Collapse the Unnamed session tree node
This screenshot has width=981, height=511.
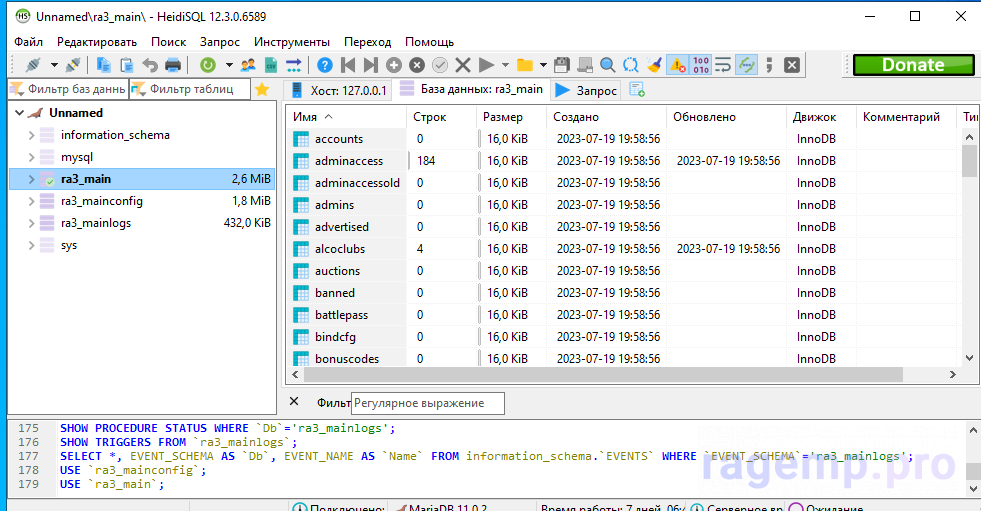click(x=19, y=113)
